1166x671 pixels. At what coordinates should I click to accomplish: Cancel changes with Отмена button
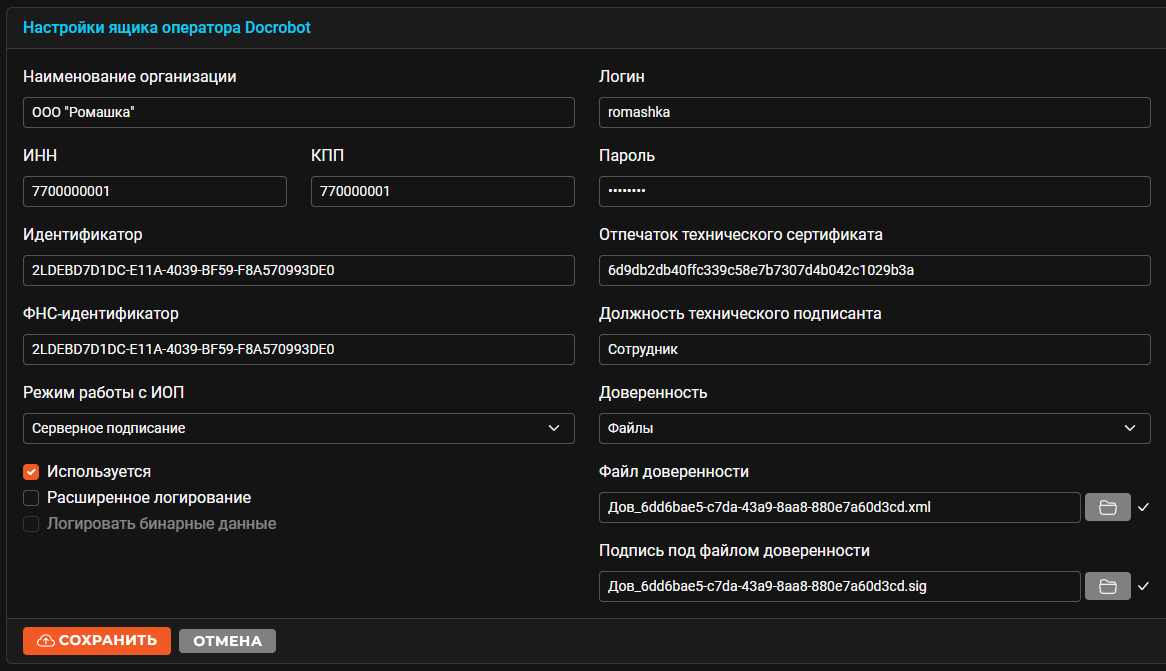pyautogui.click(x=228, y=641)
